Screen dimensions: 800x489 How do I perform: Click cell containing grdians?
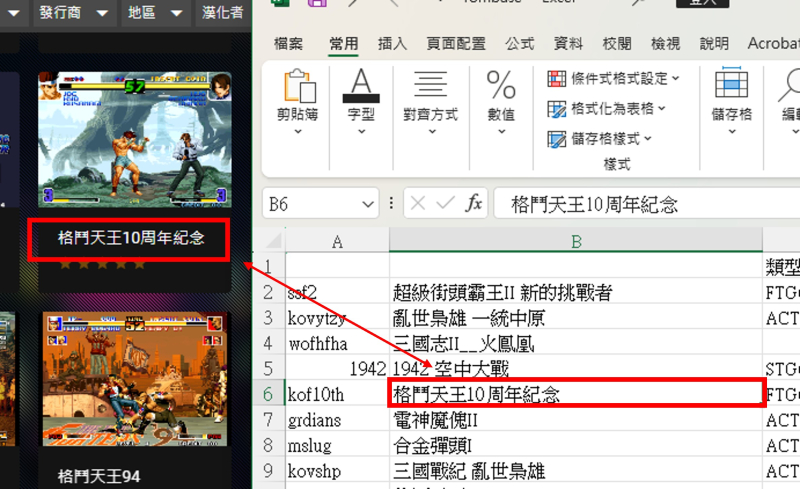337,420
